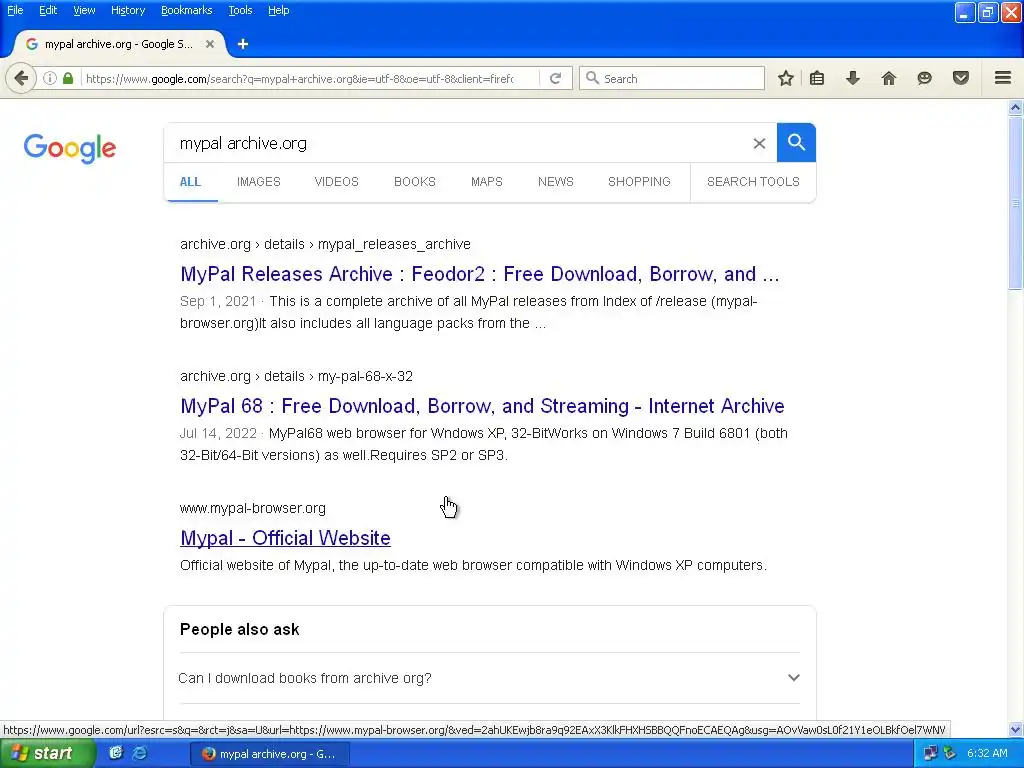This screenshot has width=1024, height=768.
Task: Click the scrollbar down arrow
Action: point(1016,729)
